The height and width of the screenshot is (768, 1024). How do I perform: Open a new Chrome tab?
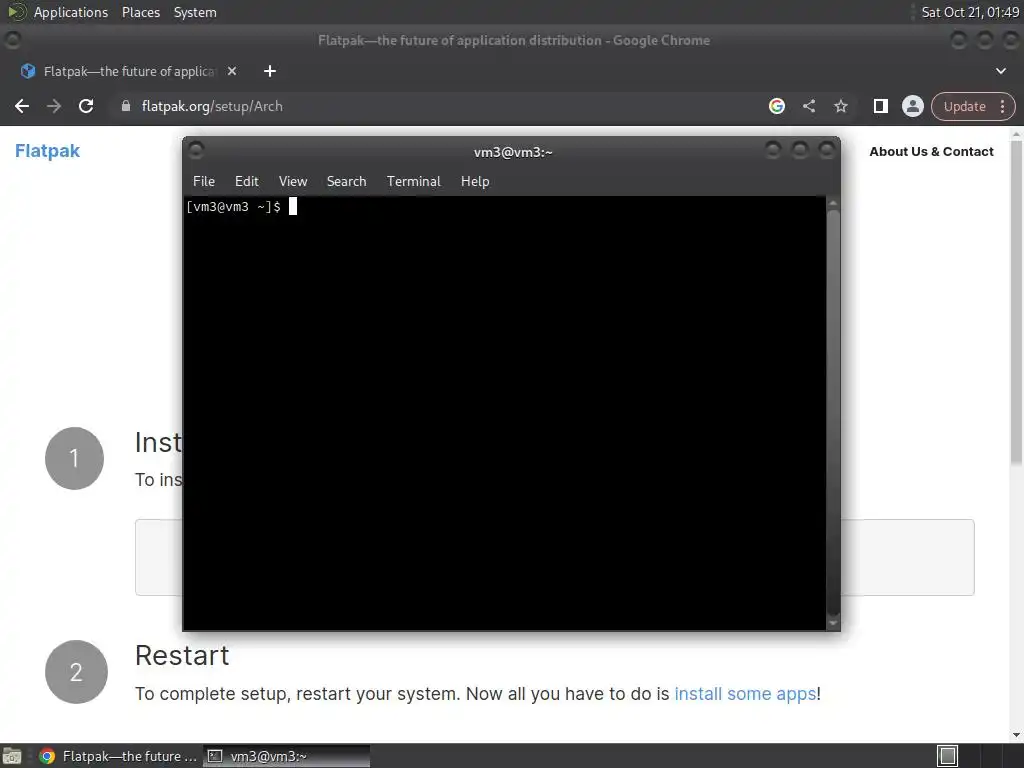point(270,71)
